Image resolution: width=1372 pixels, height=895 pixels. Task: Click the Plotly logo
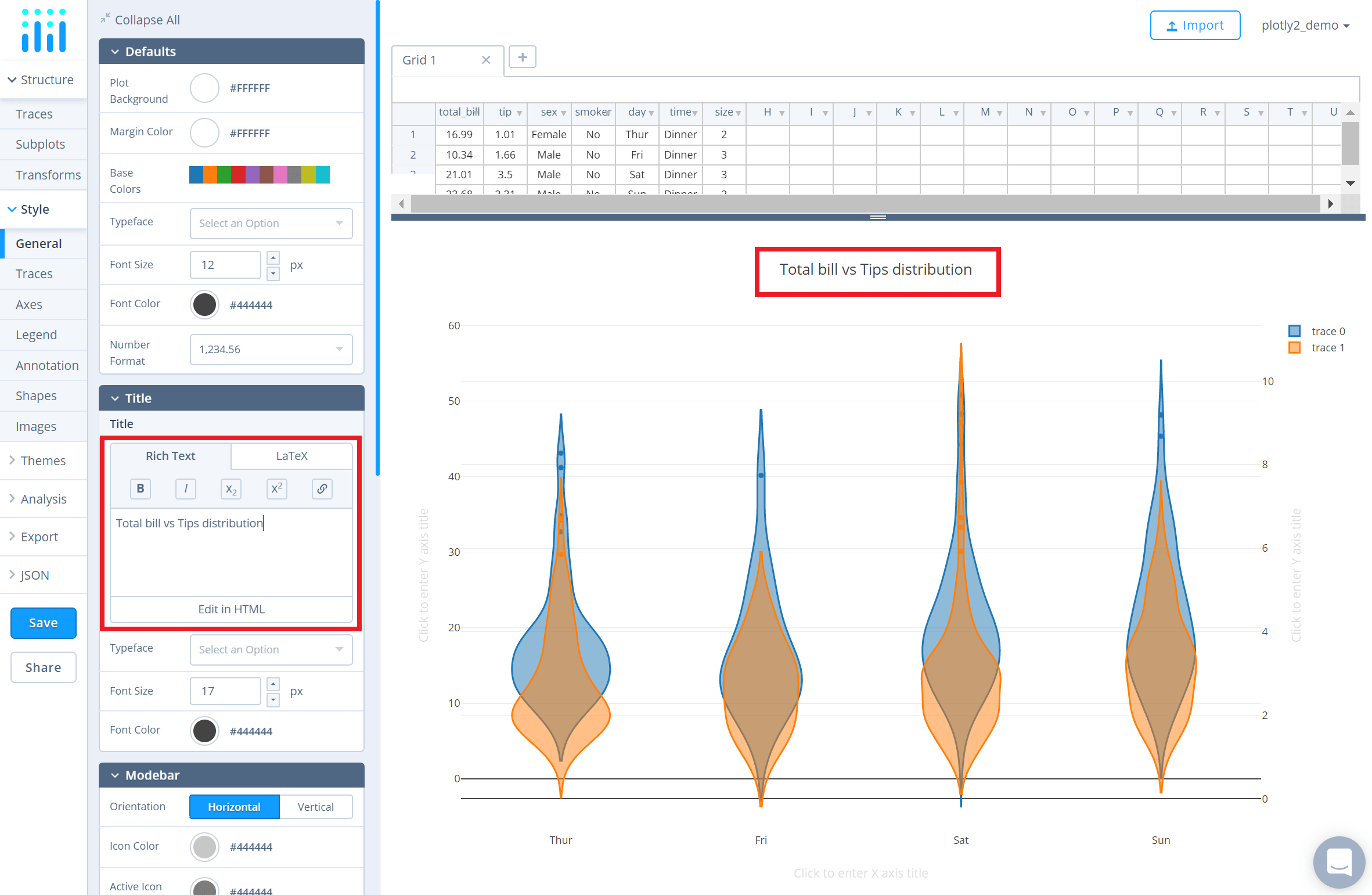coord(43,30)
